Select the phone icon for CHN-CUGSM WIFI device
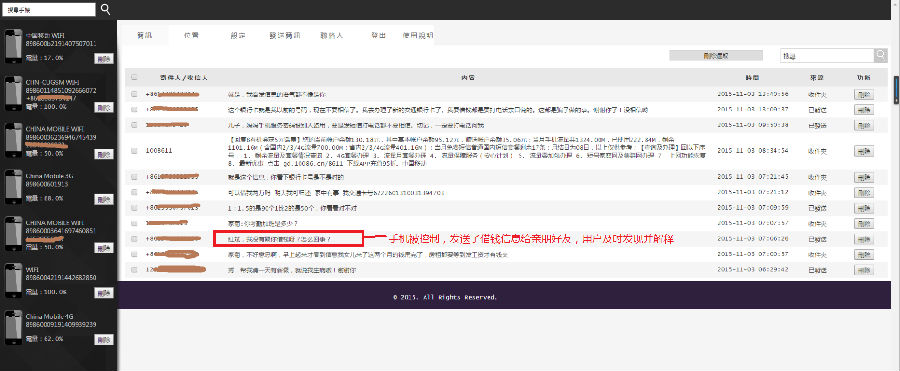Viewport: 900px width, 371px height. [13, 95]
